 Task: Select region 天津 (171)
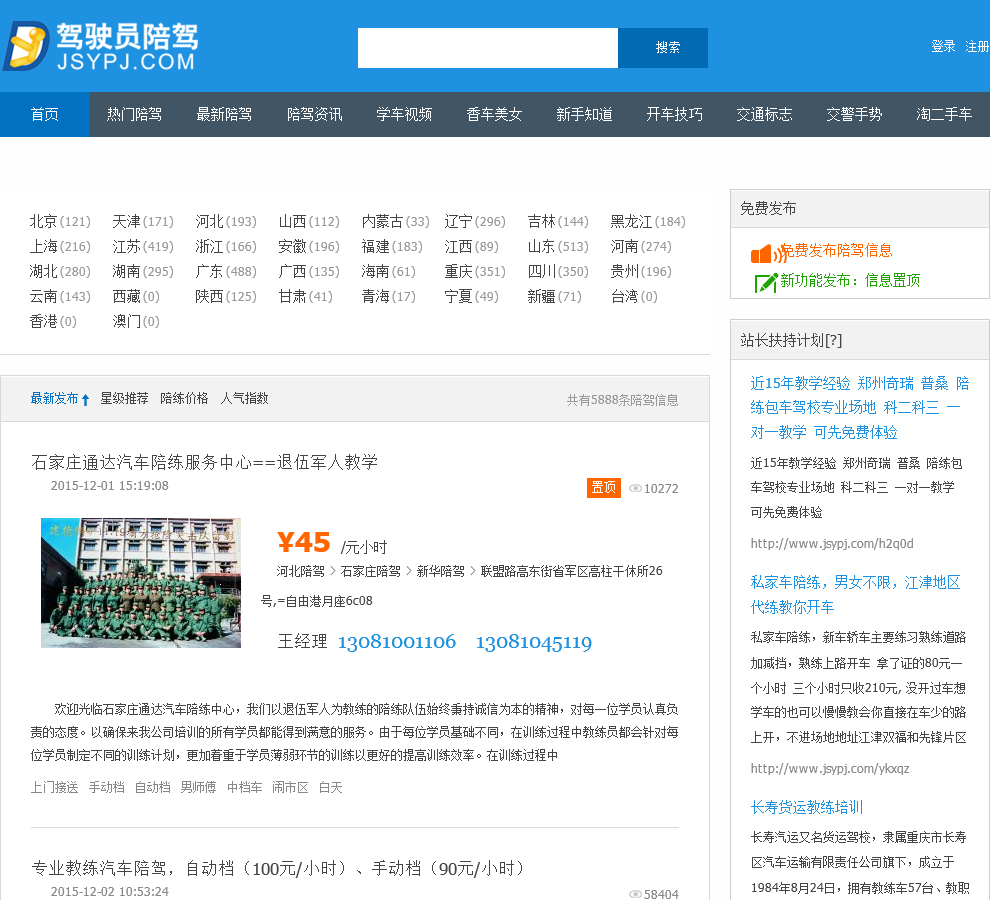(x=143, y=222)
